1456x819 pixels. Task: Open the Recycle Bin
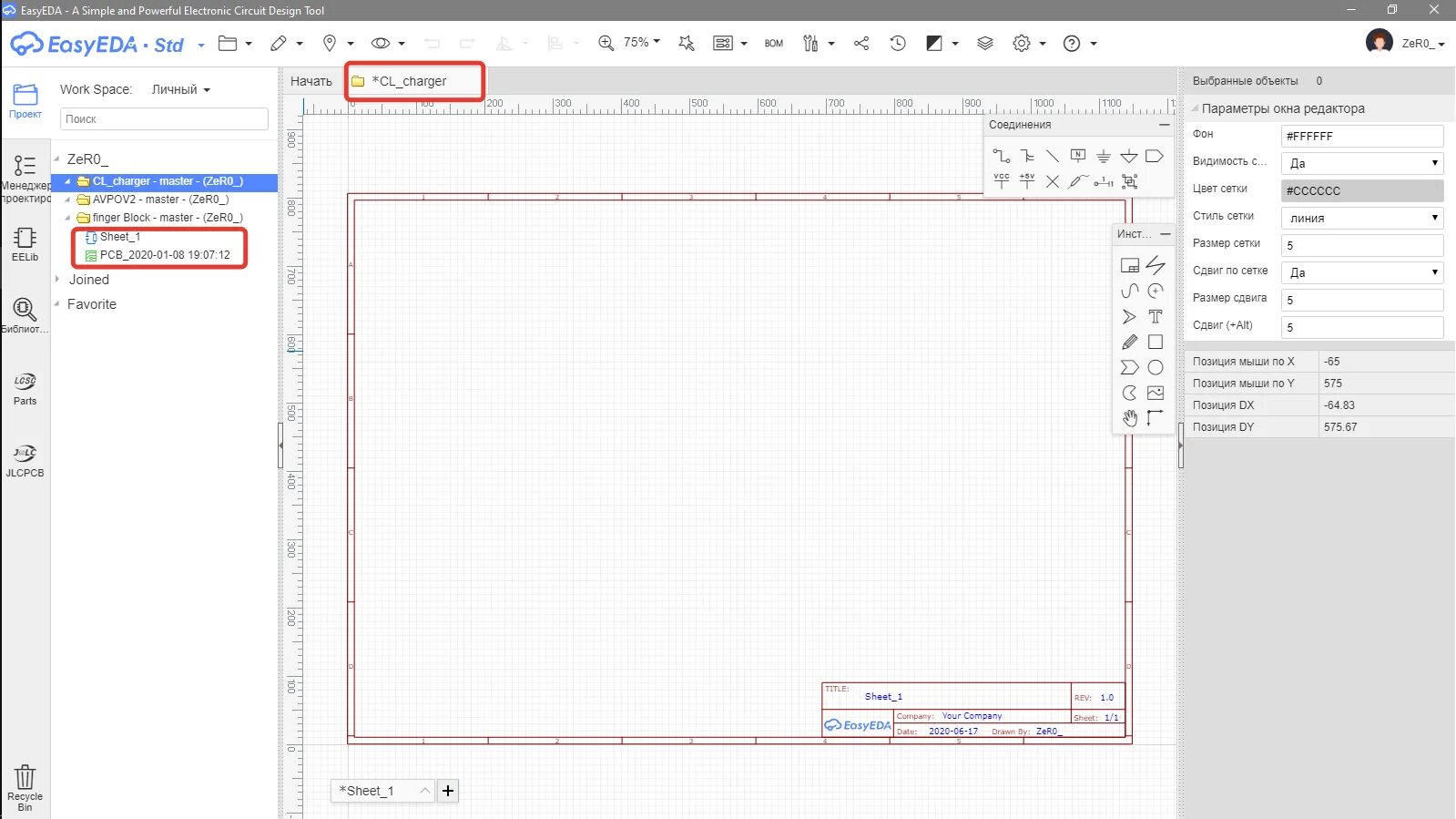click(x=25, y=787)
